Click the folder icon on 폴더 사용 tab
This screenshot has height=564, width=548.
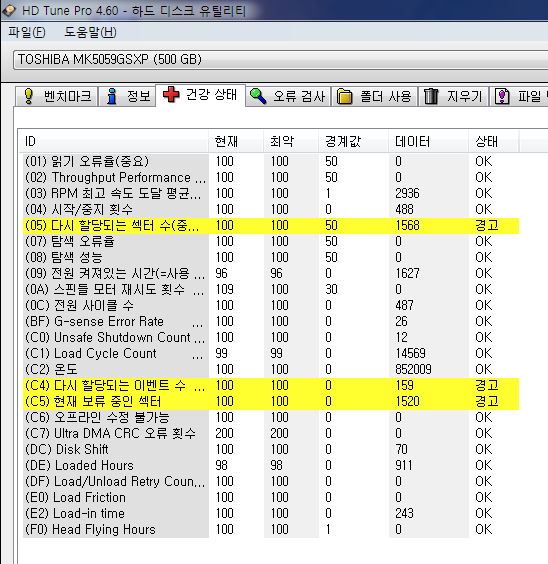tap(344, 96)
